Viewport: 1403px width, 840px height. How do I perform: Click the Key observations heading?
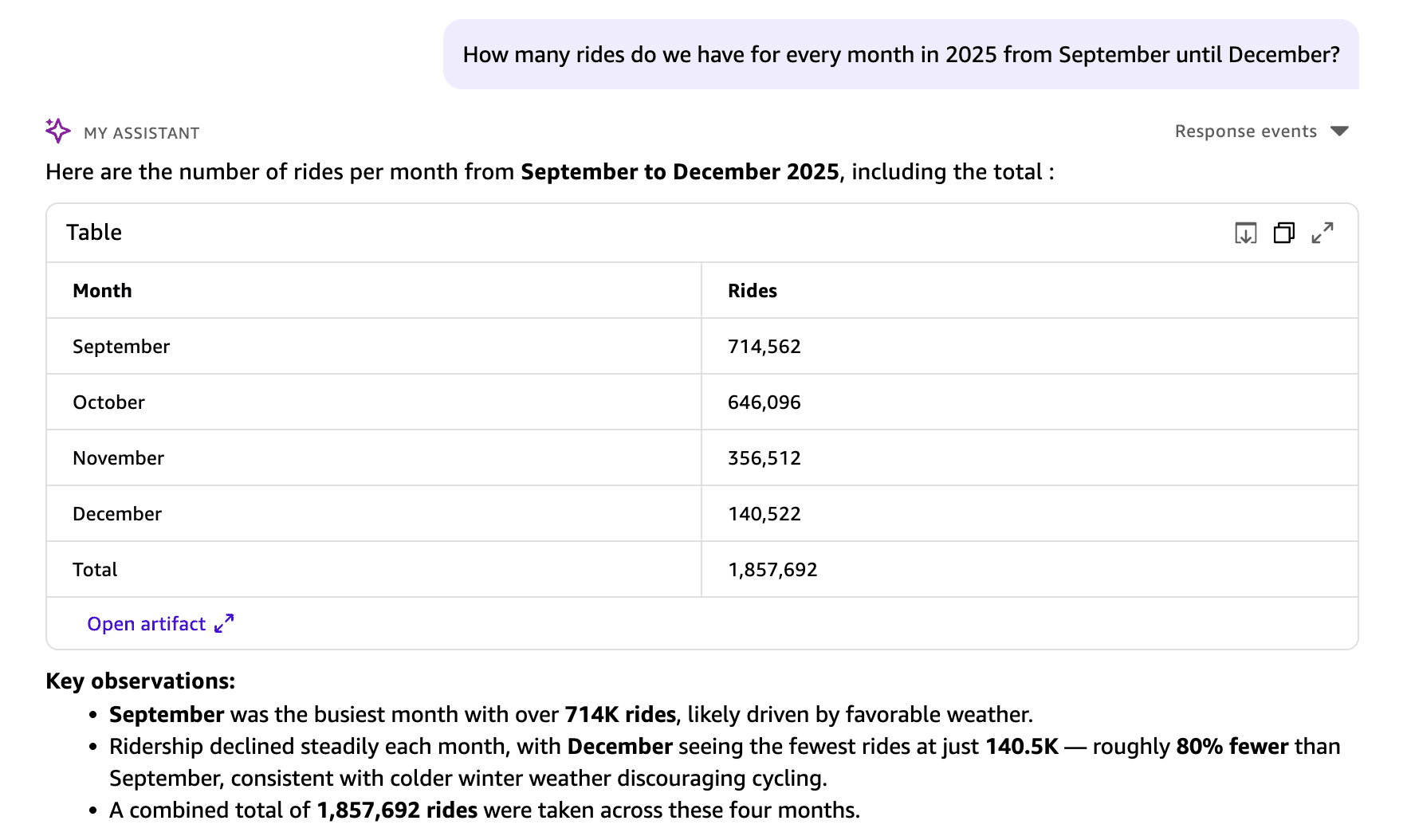pyautogui.click(x=140, y=681)
